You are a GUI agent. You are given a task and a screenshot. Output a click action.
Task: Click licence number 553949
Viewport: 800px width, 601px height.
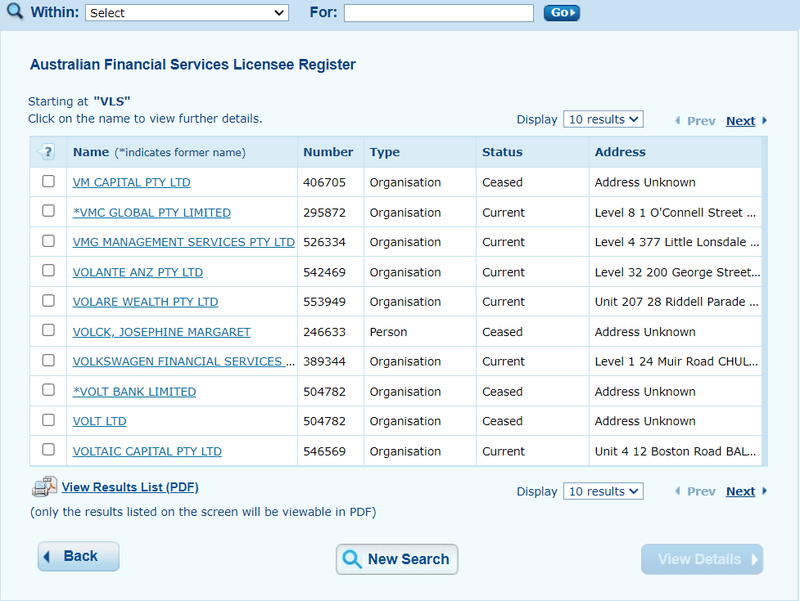324,302
